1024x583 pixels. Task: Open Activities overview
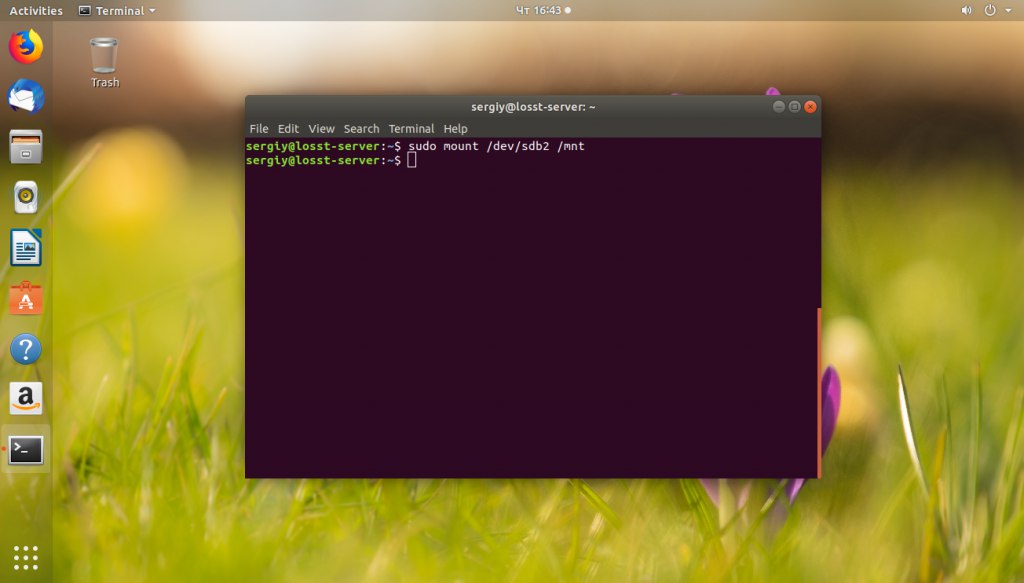tap(36, 10)
